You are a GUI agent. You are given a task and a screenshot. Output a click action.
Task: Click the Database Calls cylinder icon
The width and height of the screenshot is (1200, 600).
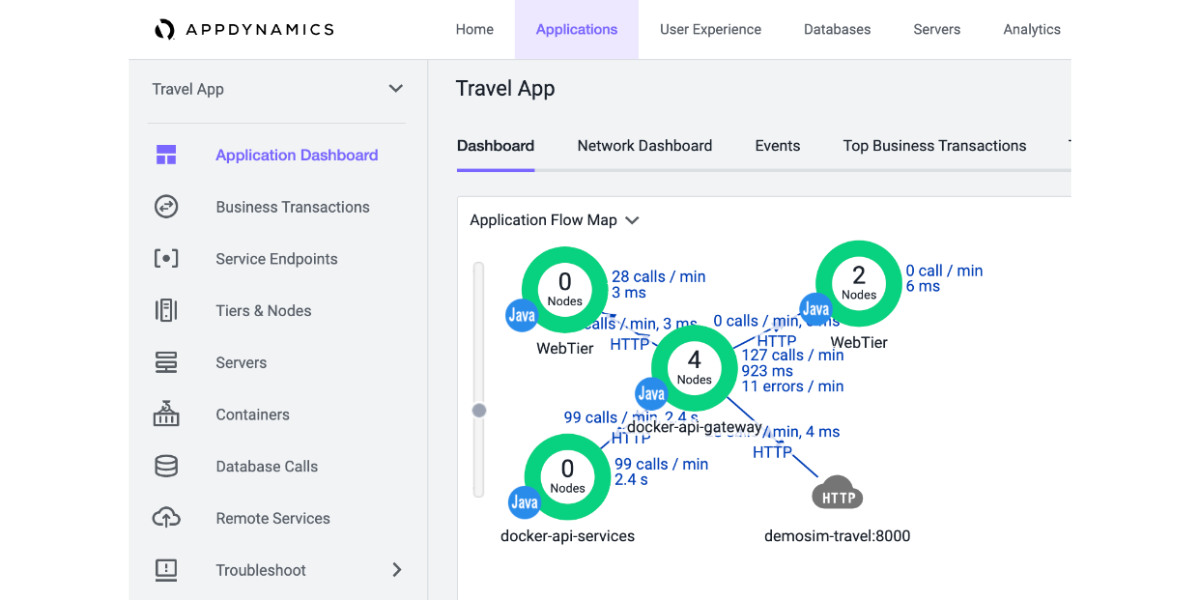coord(166,466)
